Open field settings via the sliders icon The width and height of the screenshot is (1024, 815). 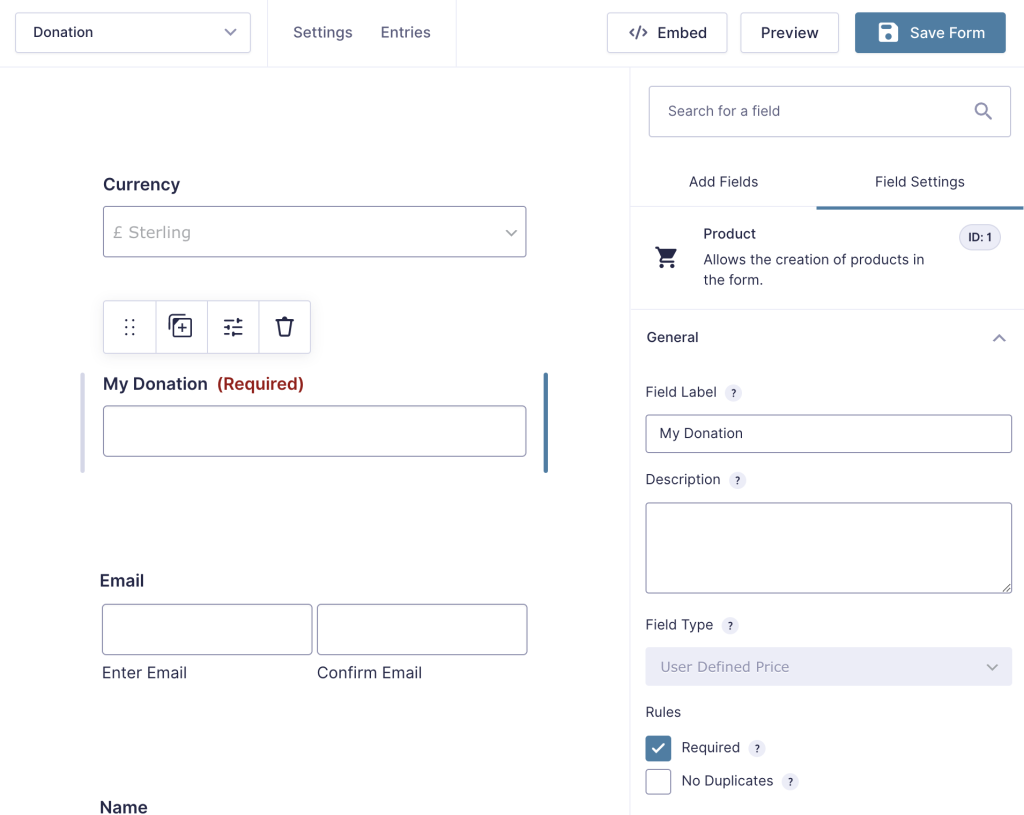pyautogui.click(x=233, y=327)
